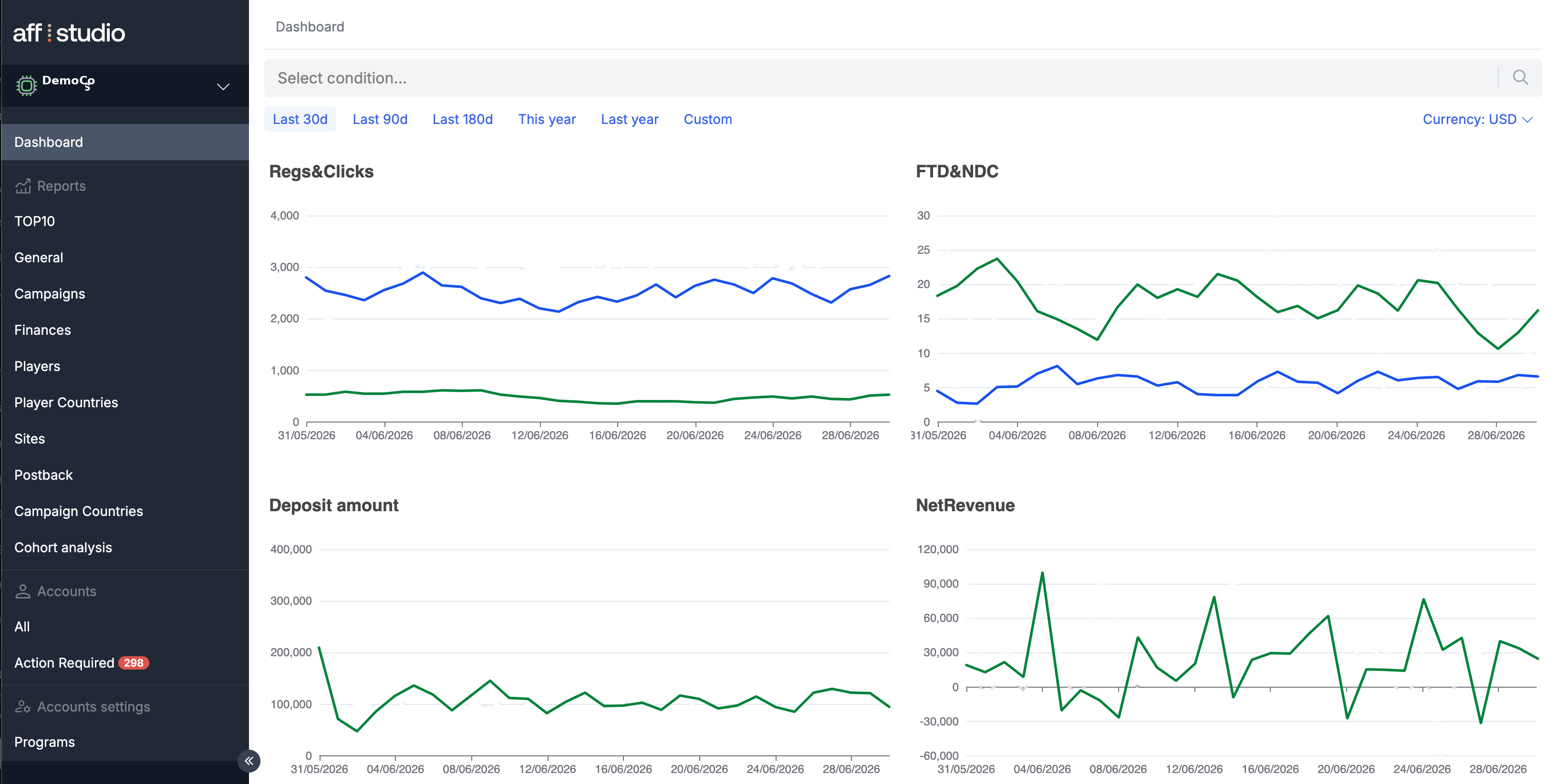Choose the Last year range
The image size is (1556, 784).
pos(629,119)
